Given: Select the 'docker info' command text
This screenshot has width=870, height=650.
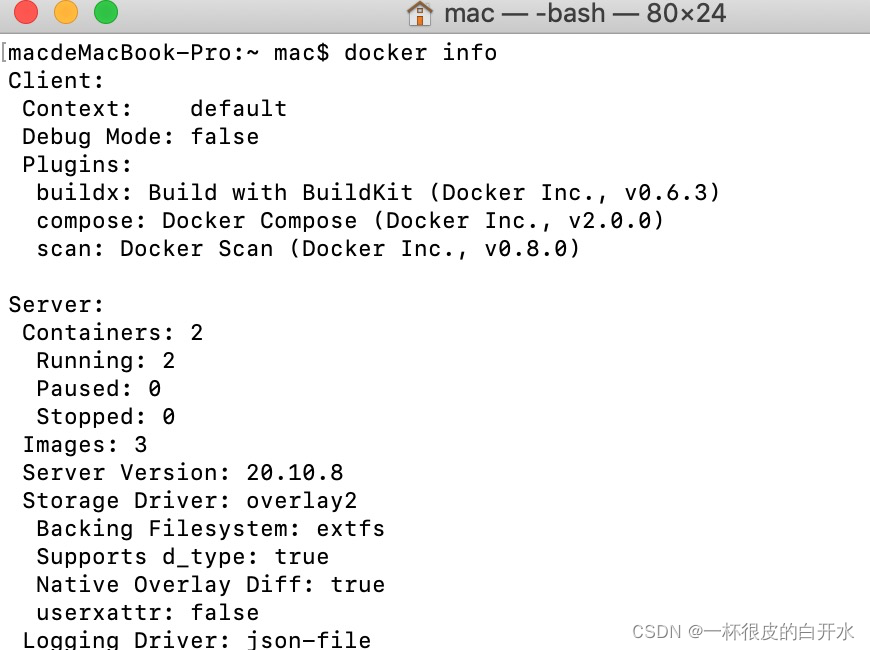Looking at the screenshot, I should click(x=420, y=52).
